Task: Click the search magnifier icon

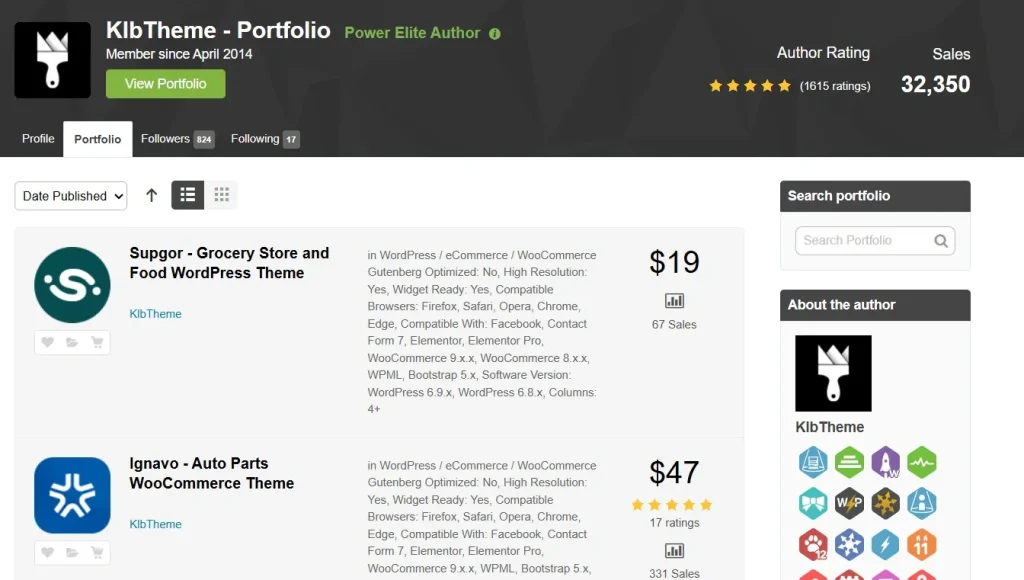Action: [940, 241]
